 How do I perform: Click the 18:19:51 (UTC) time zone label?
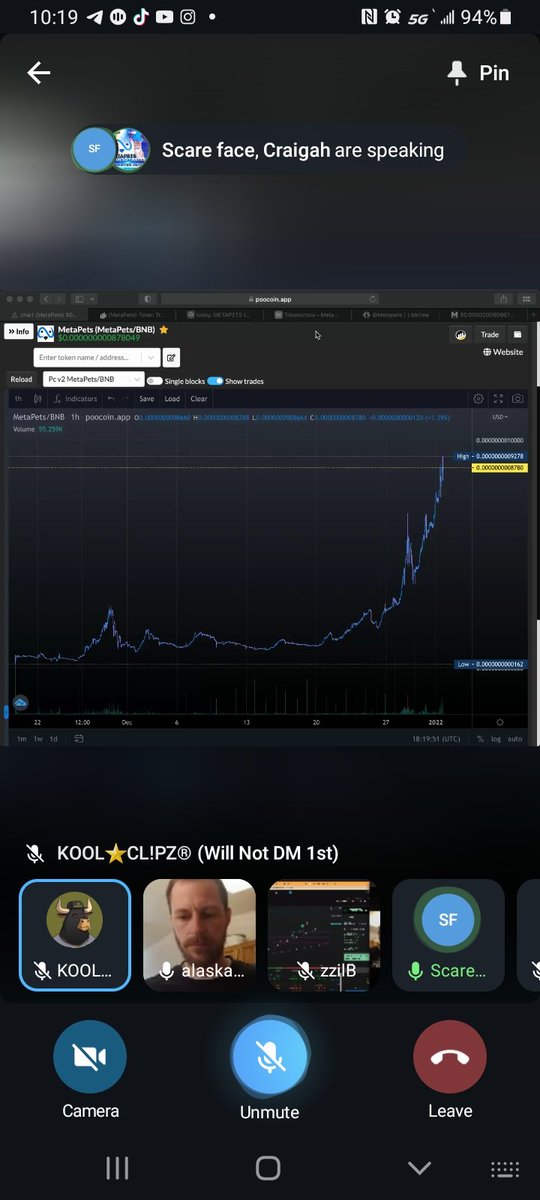coord(436,739)
